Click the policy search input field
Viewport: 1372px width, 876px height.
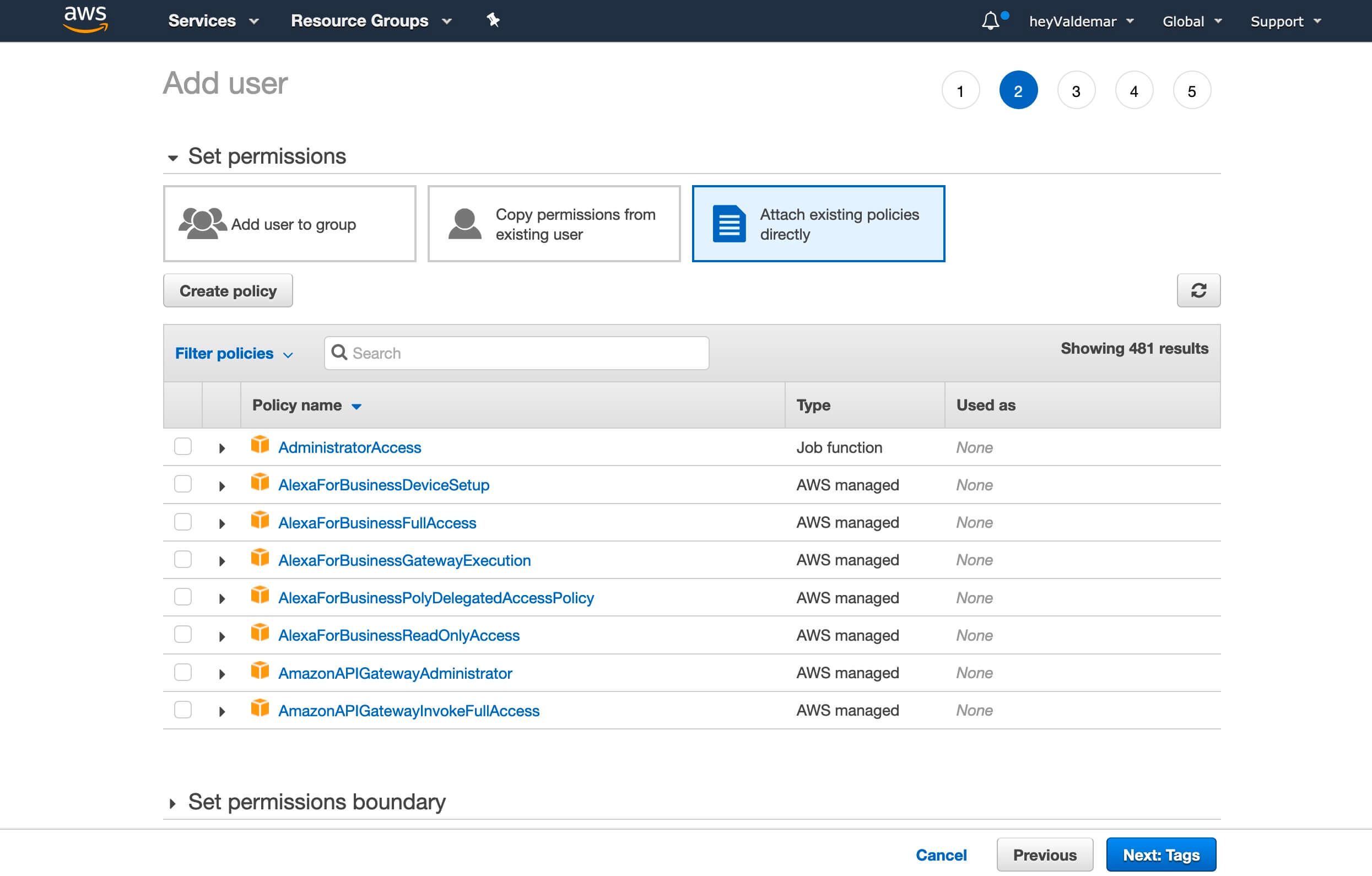click(x=515, y=353)
